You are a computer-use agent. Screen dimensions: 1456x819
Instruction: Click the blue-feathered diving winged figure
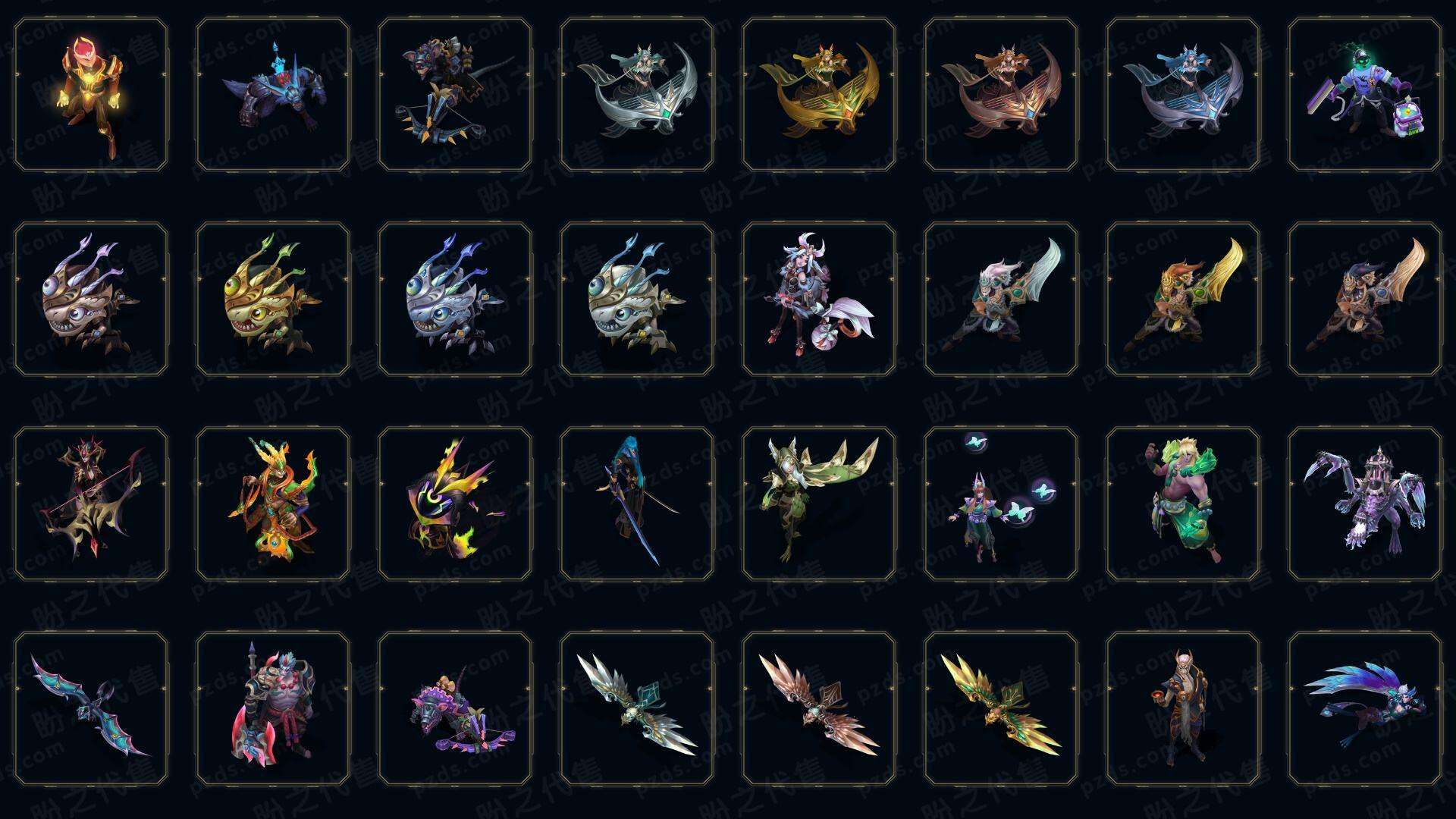coord(1365,708)
